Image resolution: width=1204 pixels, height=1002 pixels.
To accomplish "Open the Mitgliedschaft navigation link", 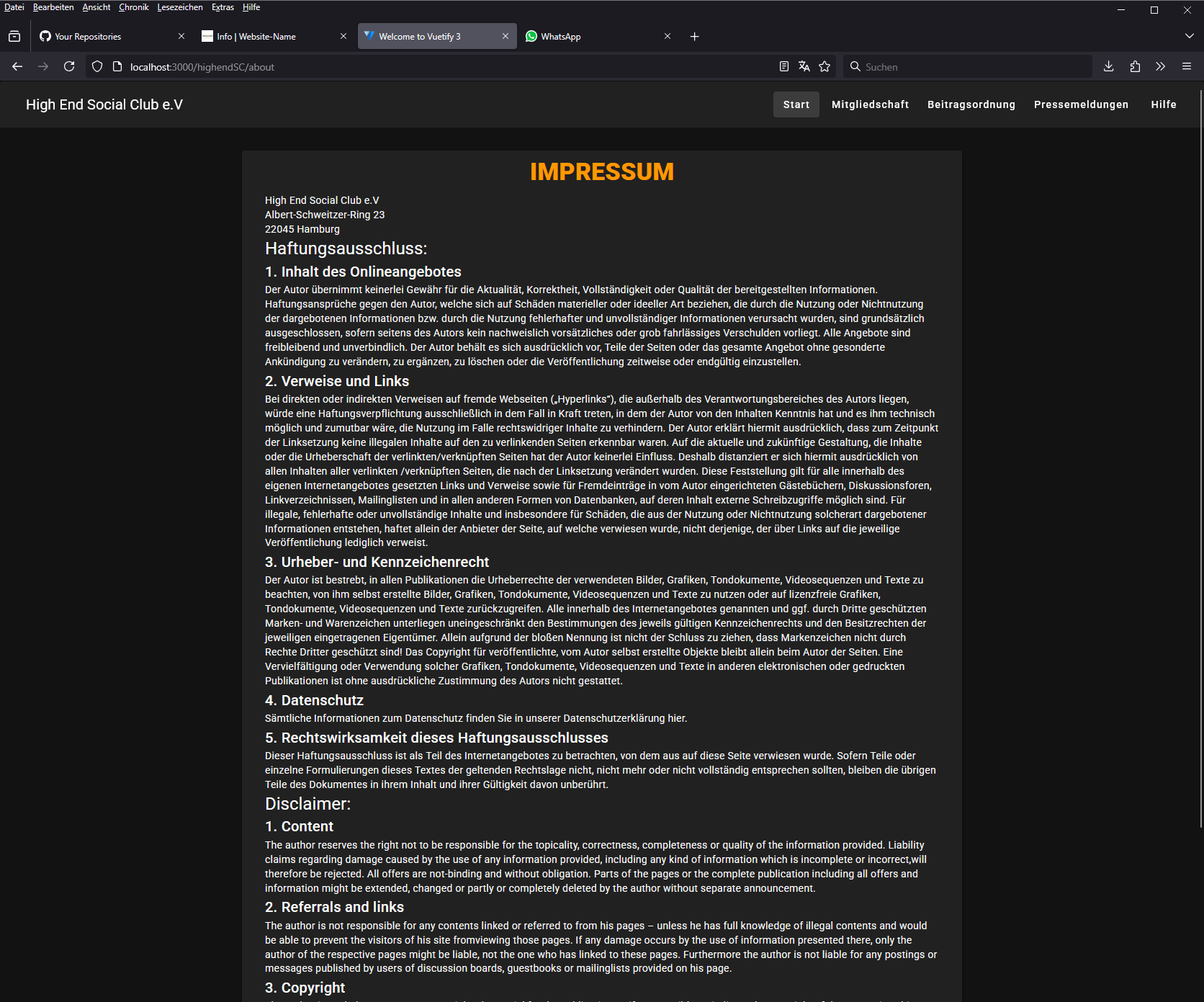I will pos(870,104).
